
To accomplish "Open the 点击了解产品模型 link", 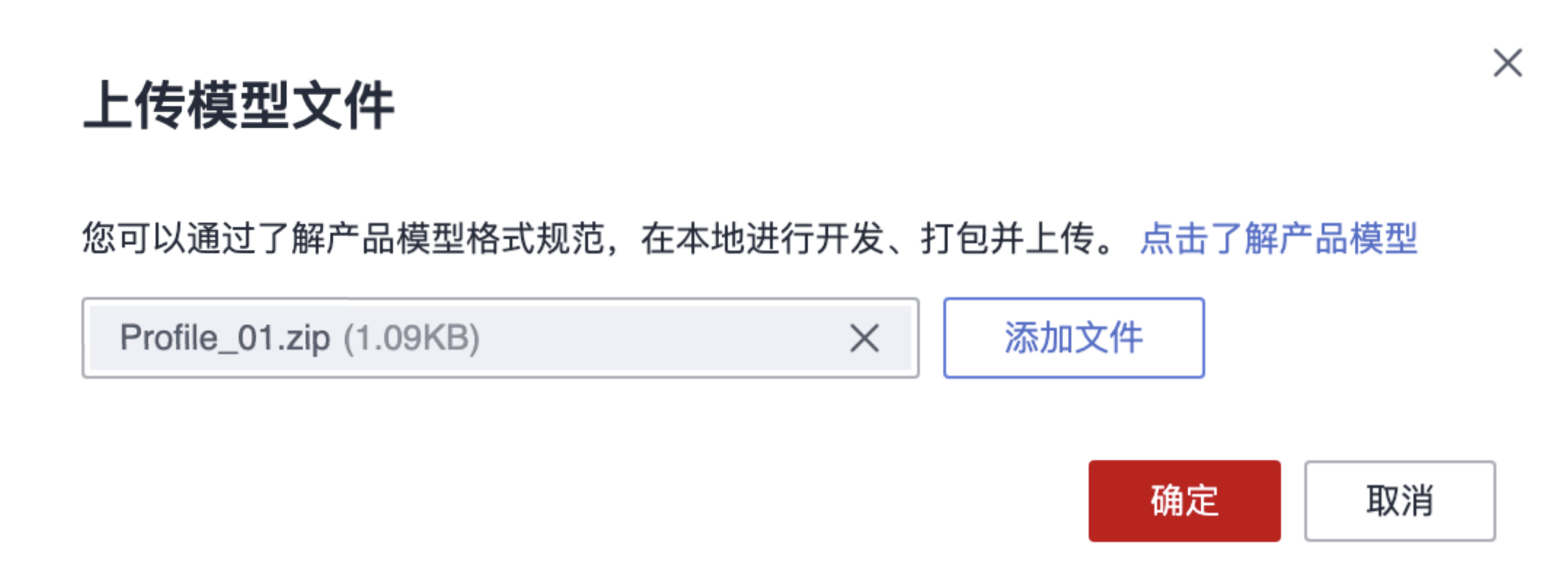I will coord(1279,239).
